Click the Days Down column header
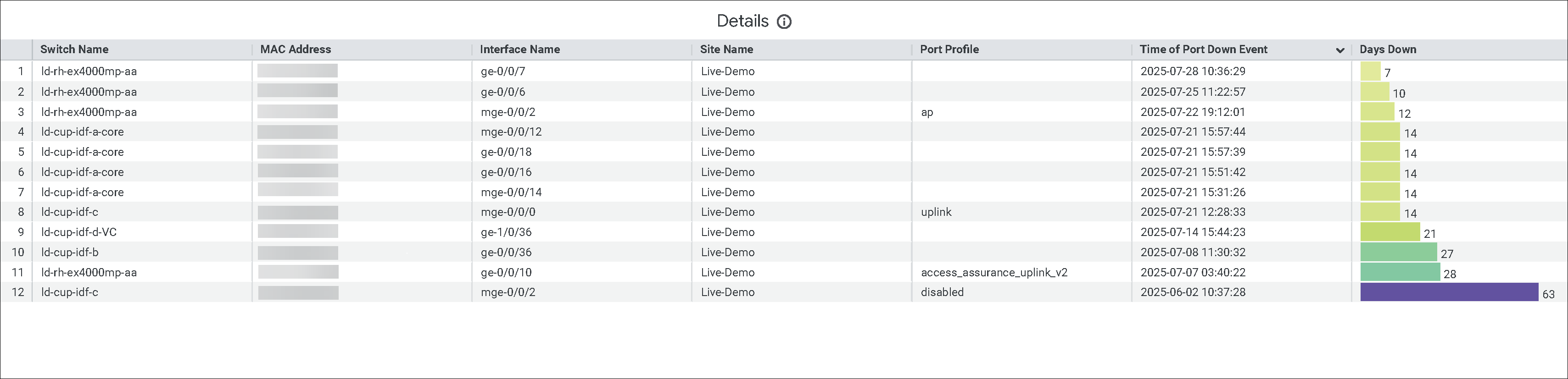The height and width of the screenshot is (379, 1568). click(1387, 49)
